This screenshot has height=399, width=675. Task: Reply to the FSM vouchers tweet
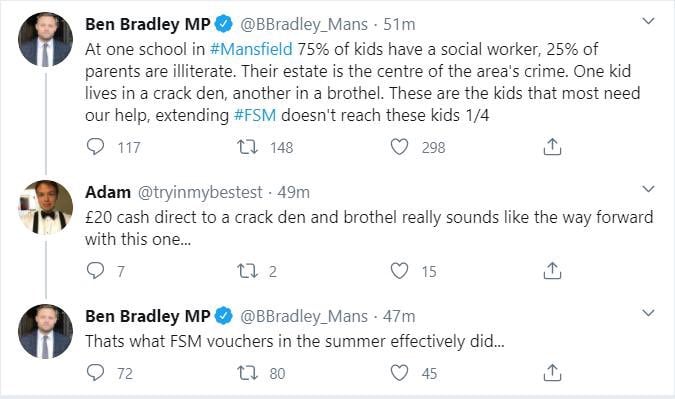click(95, 373)
